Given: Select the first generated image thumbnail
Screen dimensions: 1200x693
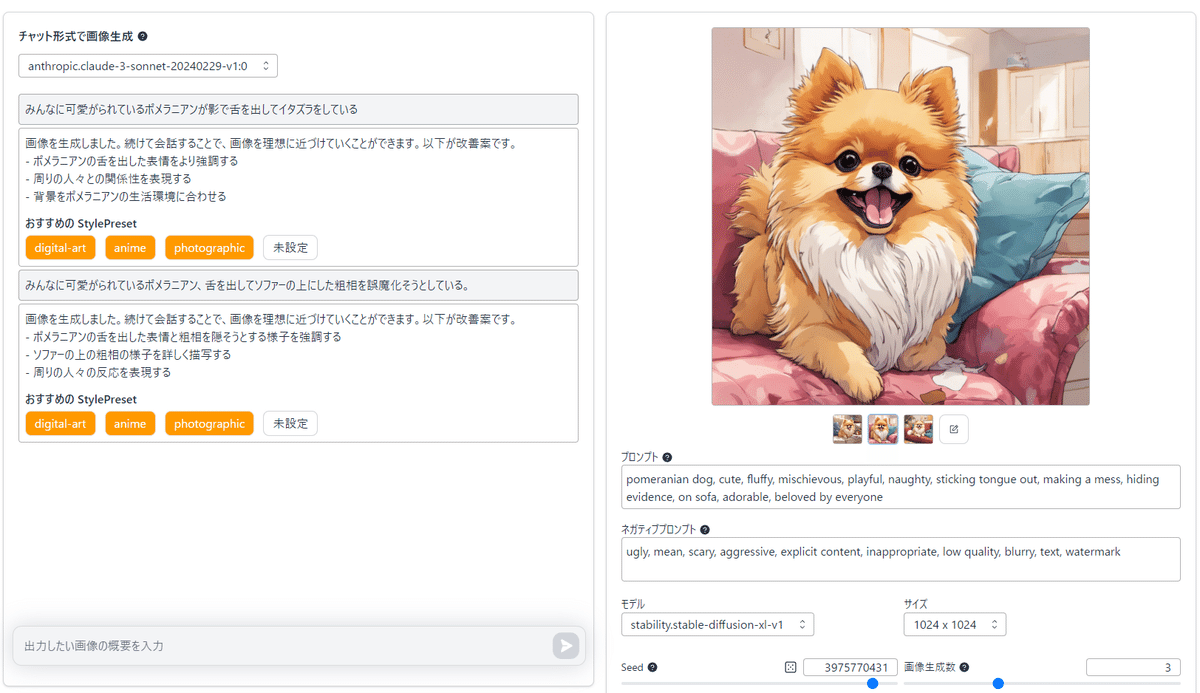Looking at the screenshot, I should (847, 428).
